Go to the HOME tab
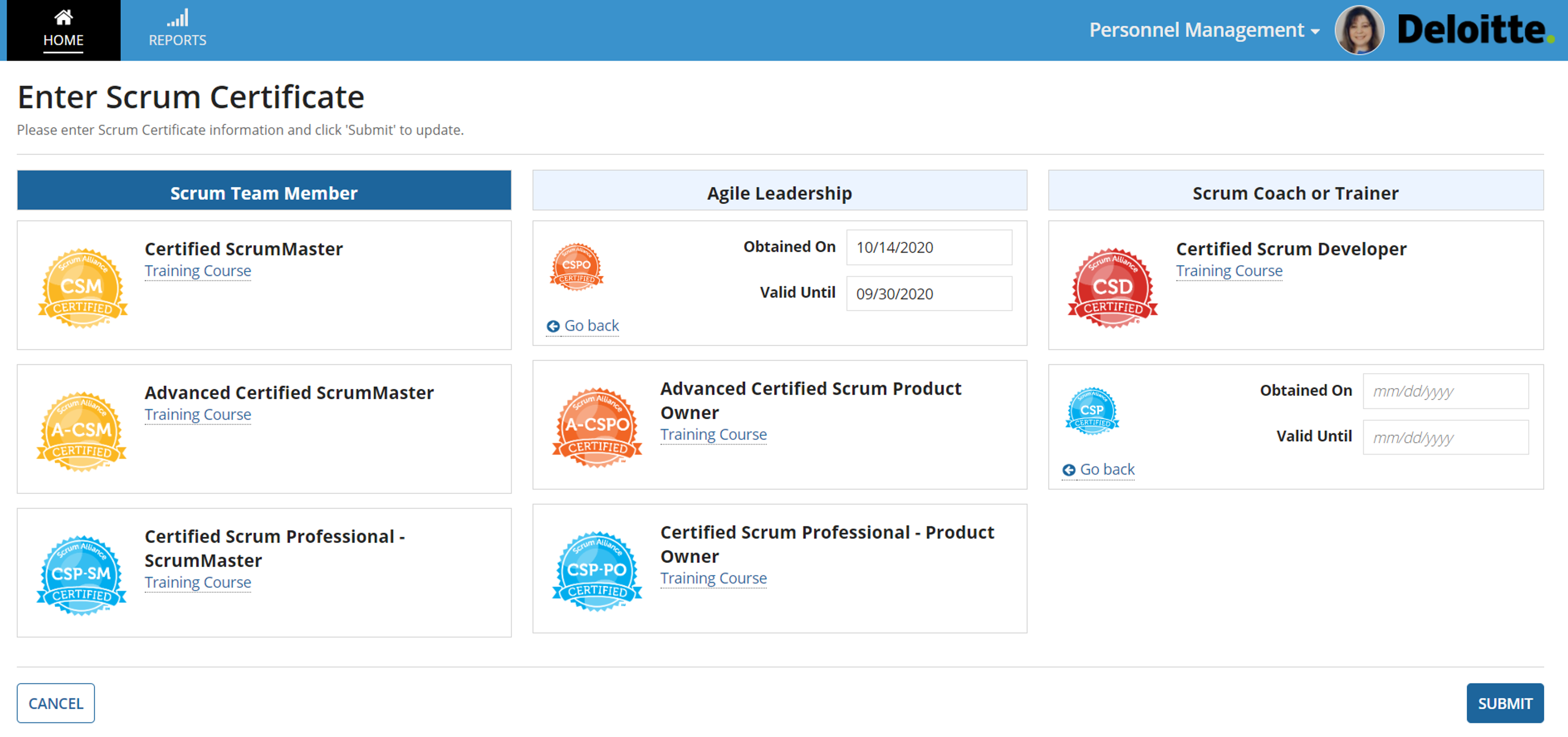1568x737 pixels. point(63,30)
